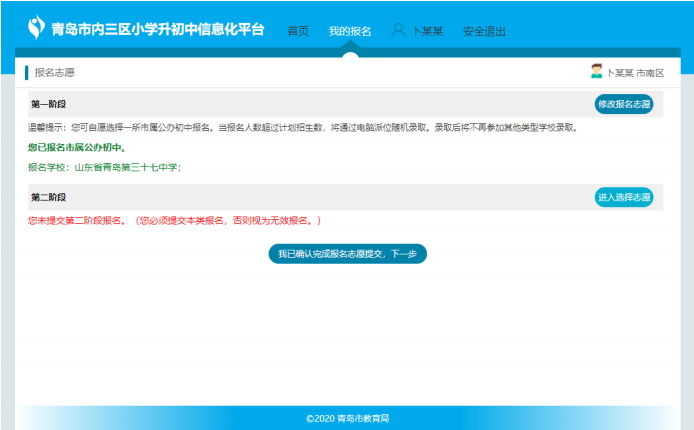Open the 首页 navigation tab
Viewport: 694px width, 430px height.
point(298,31)
